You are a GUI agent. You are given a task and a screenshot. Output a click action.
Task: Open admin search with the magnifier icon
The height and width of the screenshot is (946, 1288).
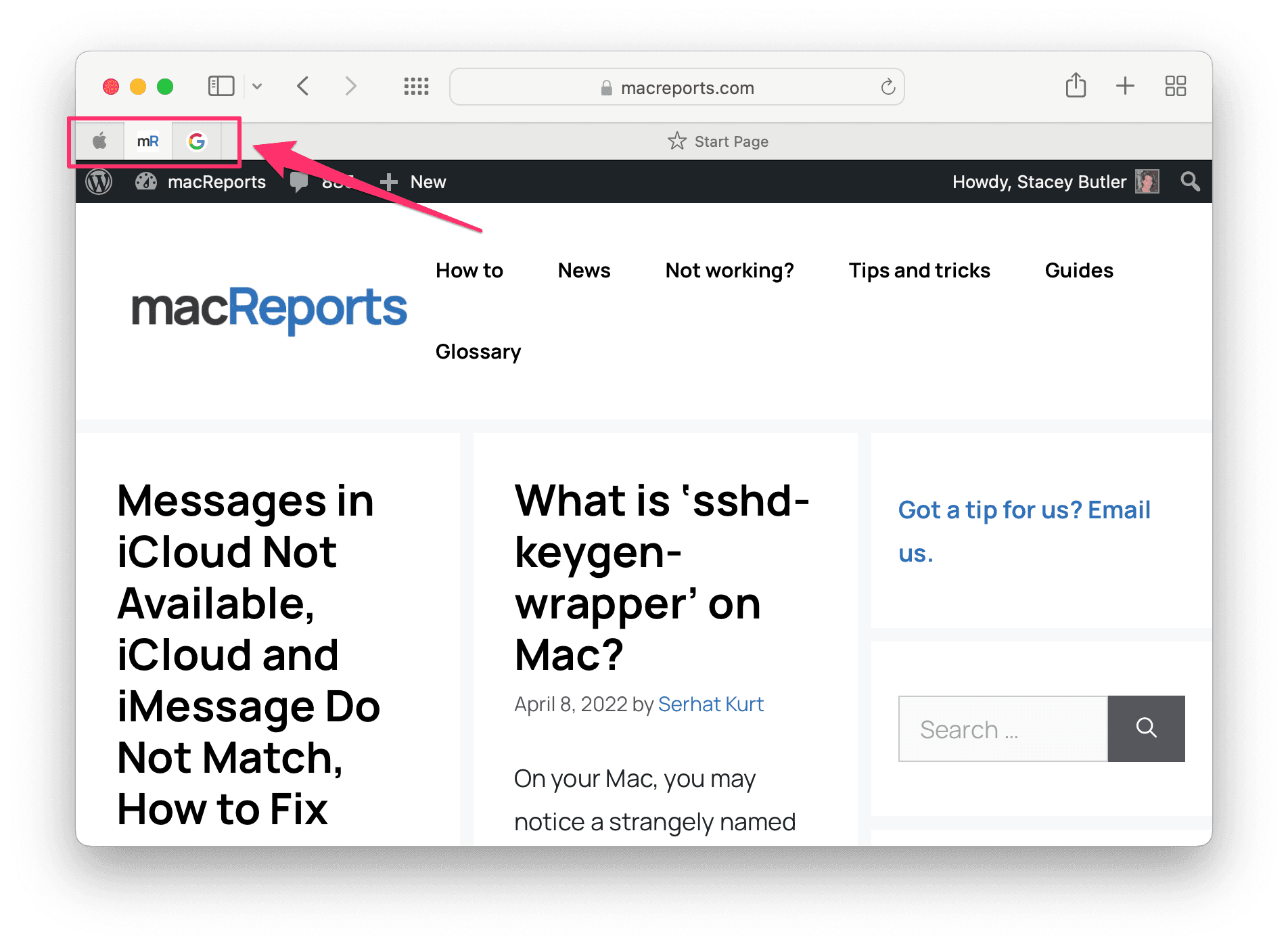1190,181
